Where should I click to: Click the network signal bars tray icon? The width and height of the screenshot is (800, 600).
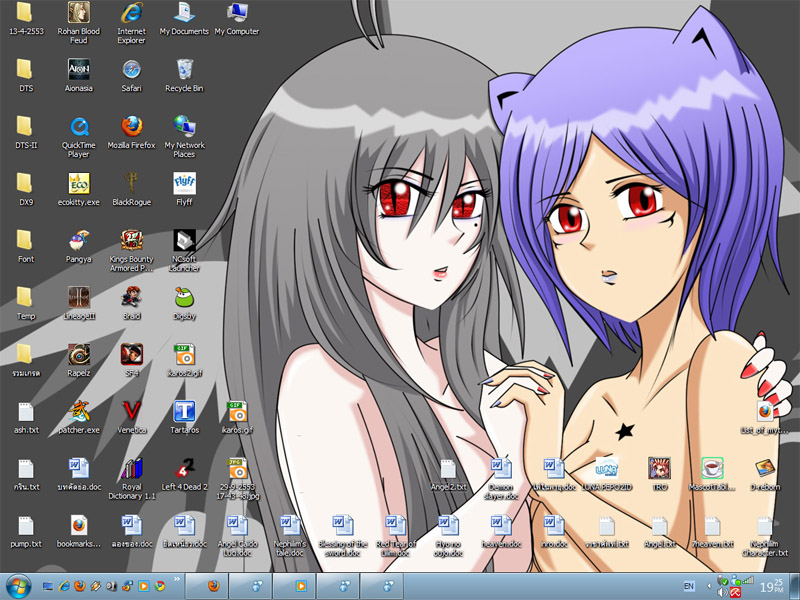(x=748, y=580)
